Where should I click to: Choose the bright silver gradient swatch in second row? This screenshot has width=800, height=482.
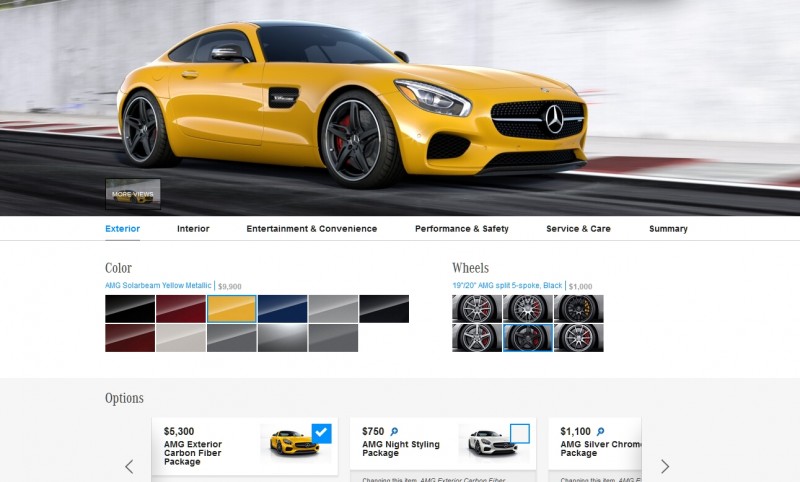[283, 338]
